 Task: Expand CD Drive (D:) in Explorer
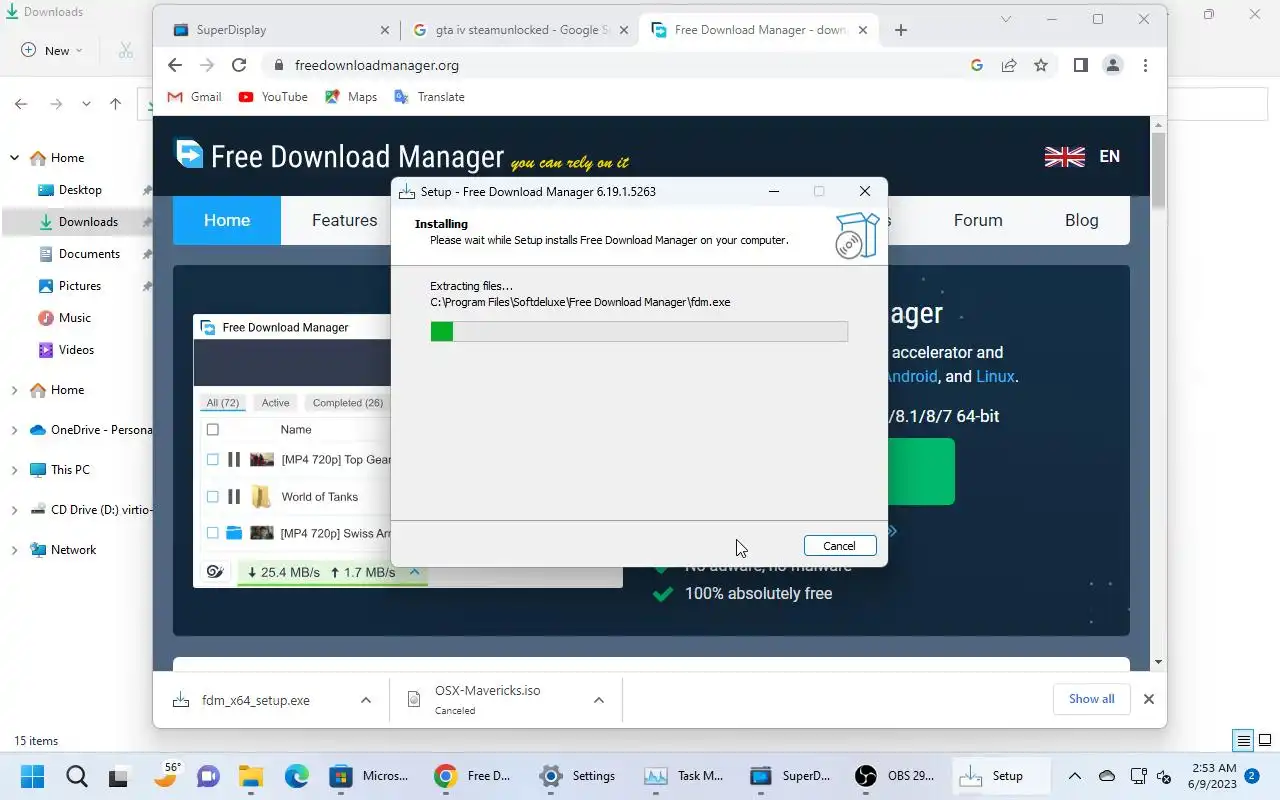[15, 510]
